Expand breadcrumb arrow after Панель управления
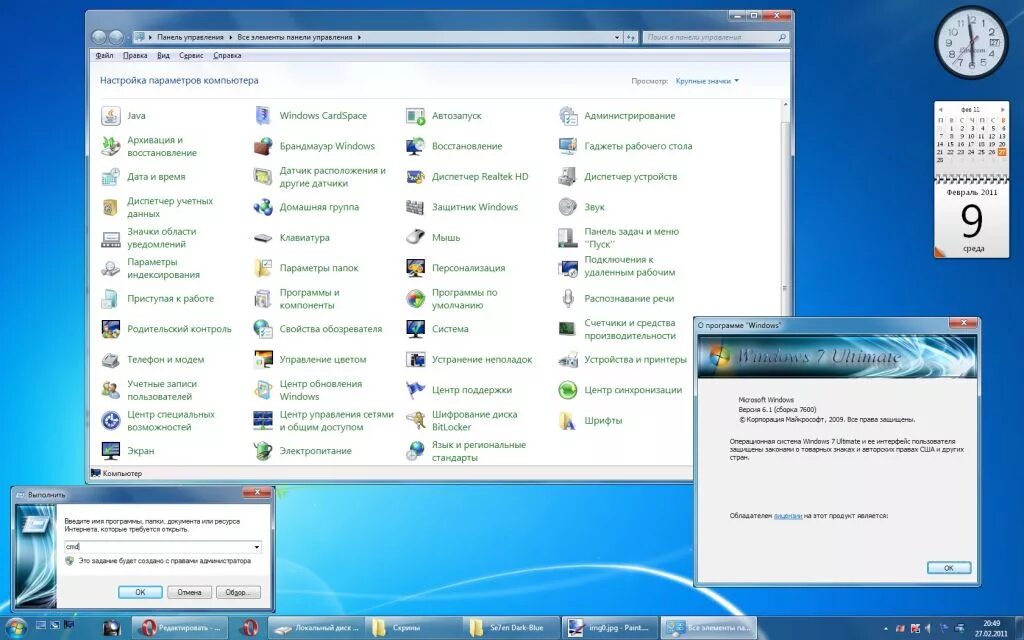The width and height of the screenshot is (1024, 640). [x=230, y=37]
